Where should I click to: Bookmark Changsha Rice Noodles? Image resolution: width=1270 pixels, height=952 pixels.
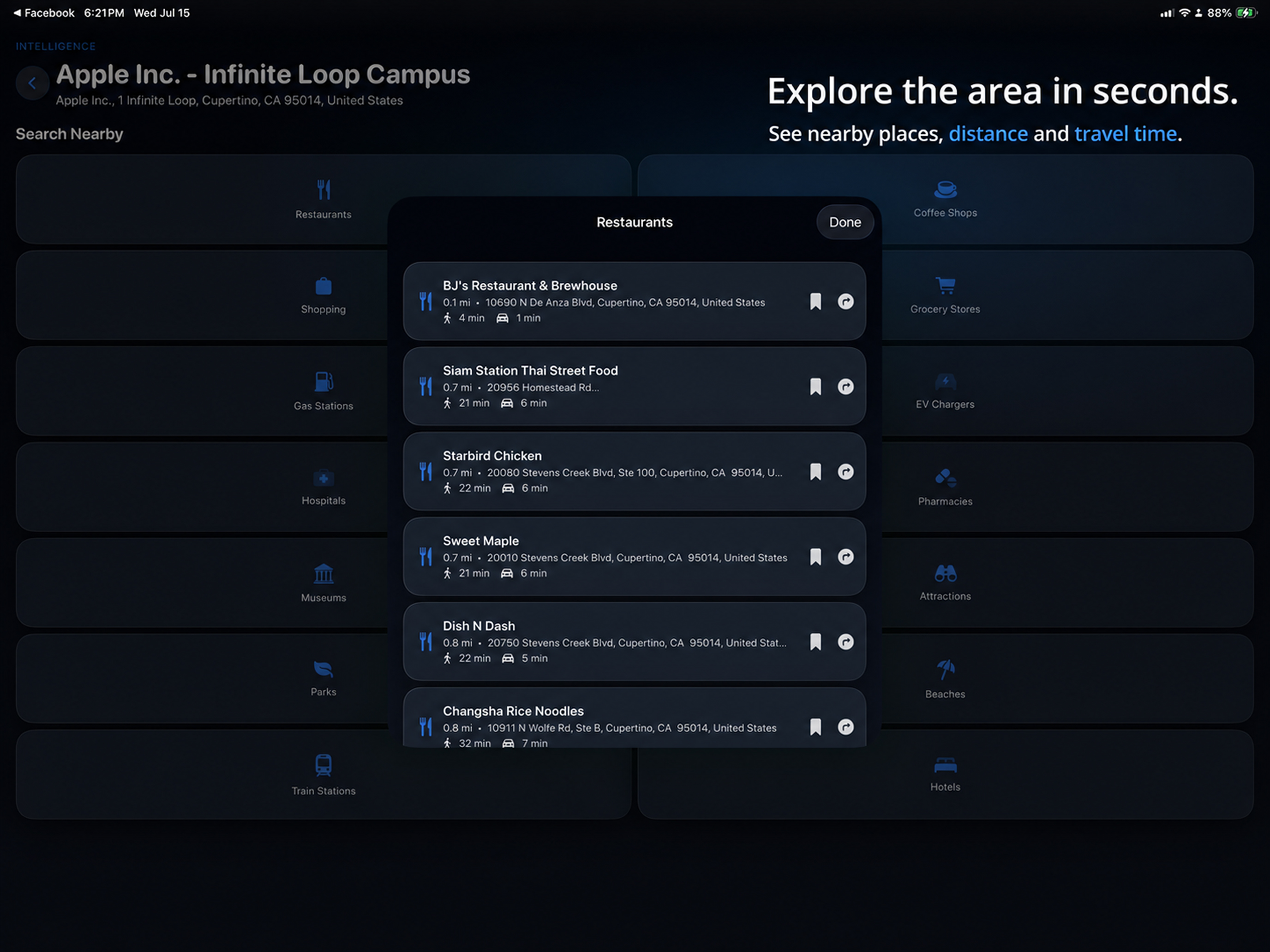815,726
